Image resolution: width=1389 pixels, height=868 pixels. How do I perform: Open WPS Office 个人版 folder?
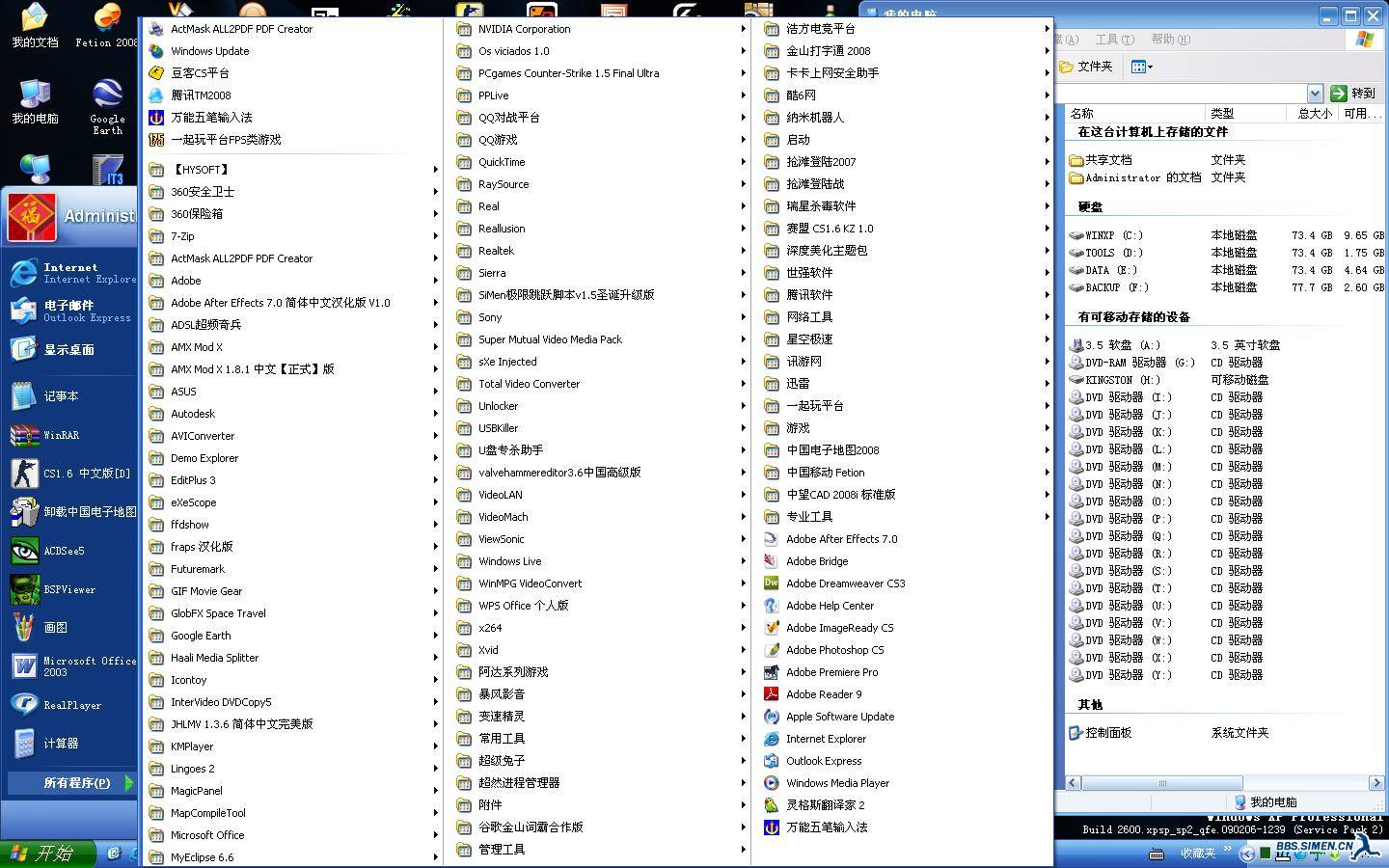click(x=601, y=606)
